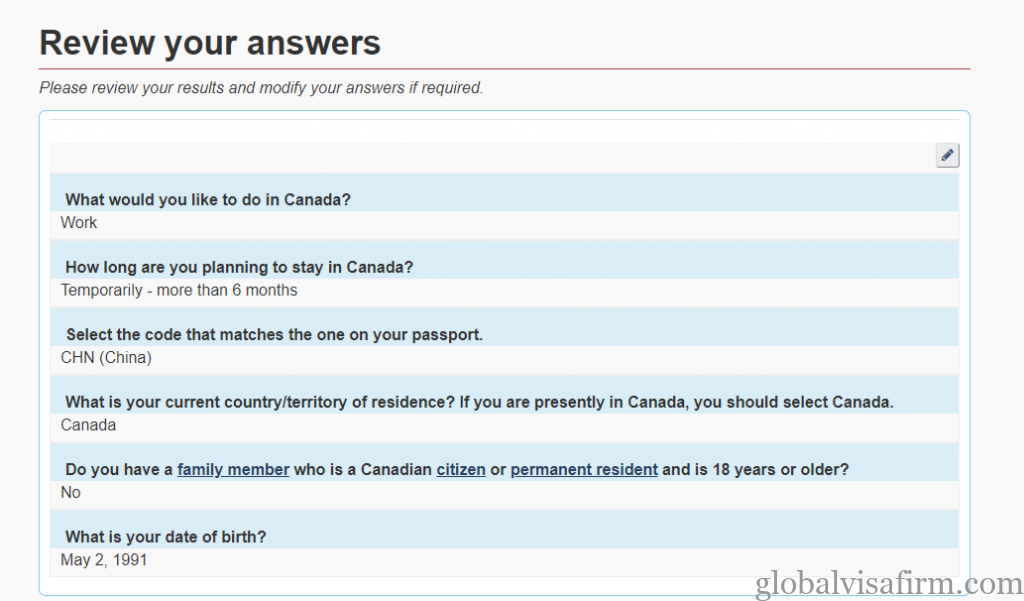Image resolution: width=1024 pixels, height=601 pixels.
Task: Select the What would you like to do question
Action: coord(208,199)
